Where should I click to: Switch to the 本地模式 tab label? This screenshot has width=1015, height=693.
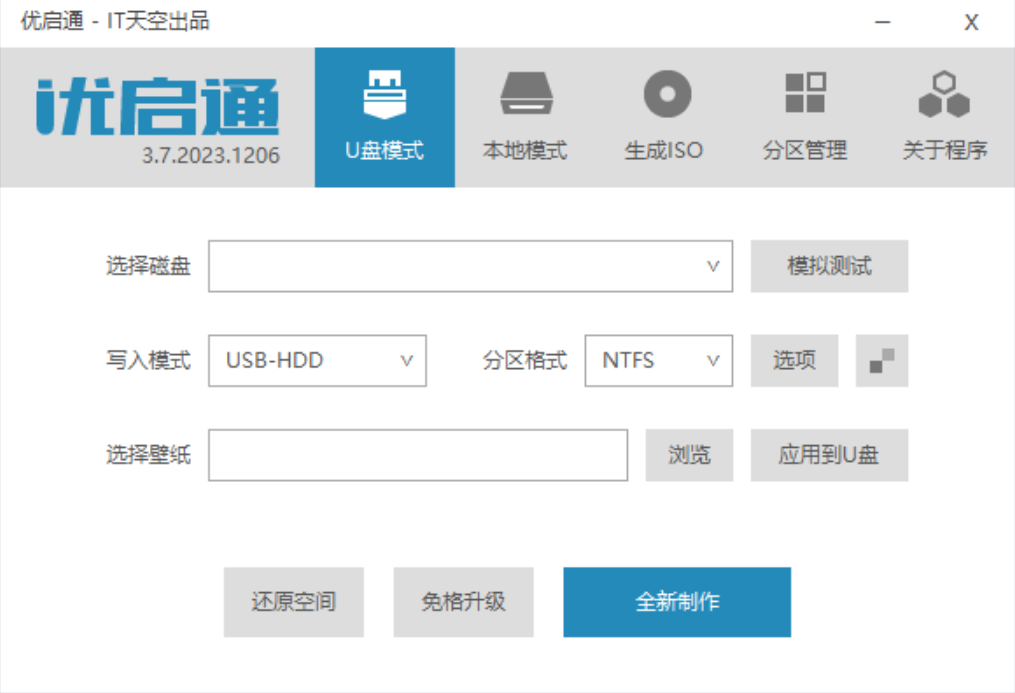[x=525, y=150]
